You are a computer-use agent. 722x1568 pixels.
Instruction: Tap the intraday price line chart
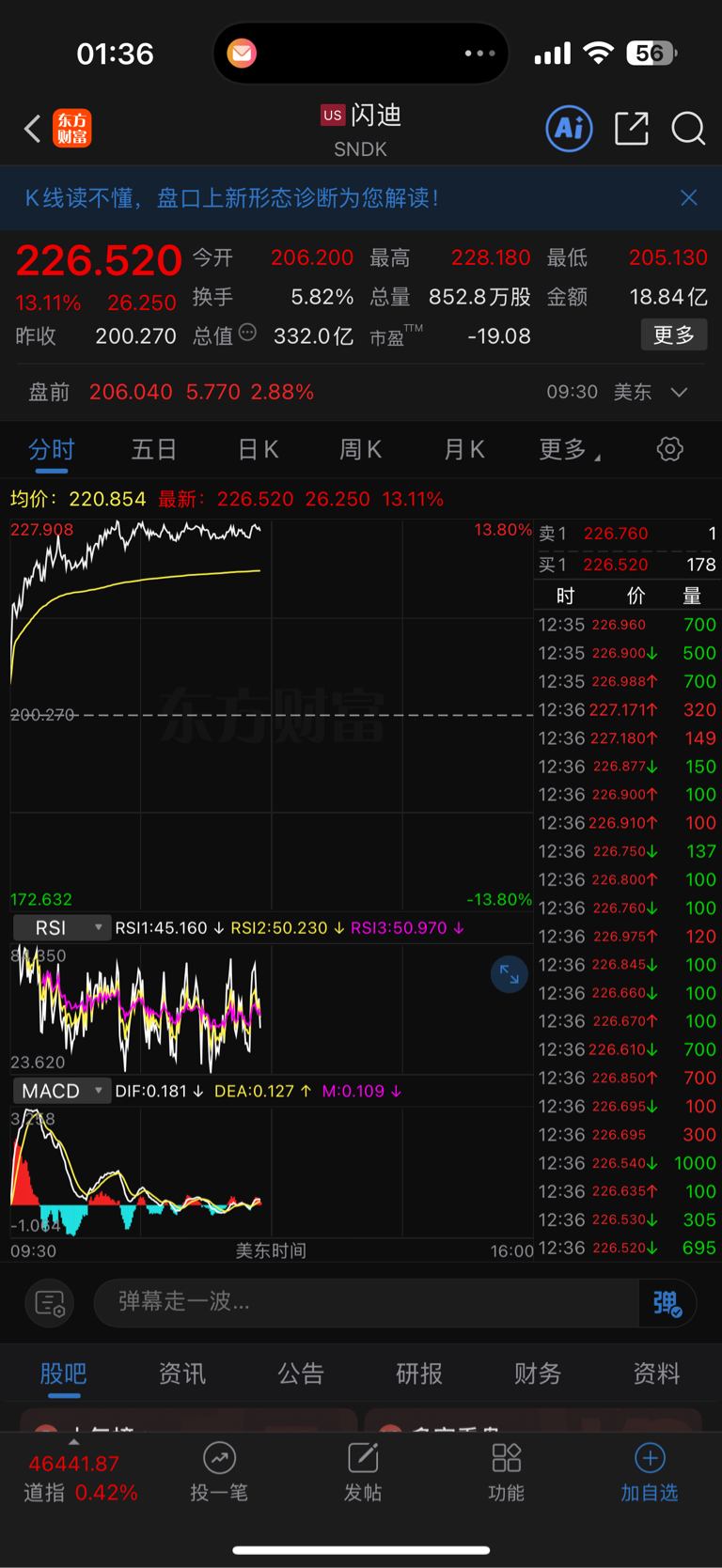[x=272, y=714]
